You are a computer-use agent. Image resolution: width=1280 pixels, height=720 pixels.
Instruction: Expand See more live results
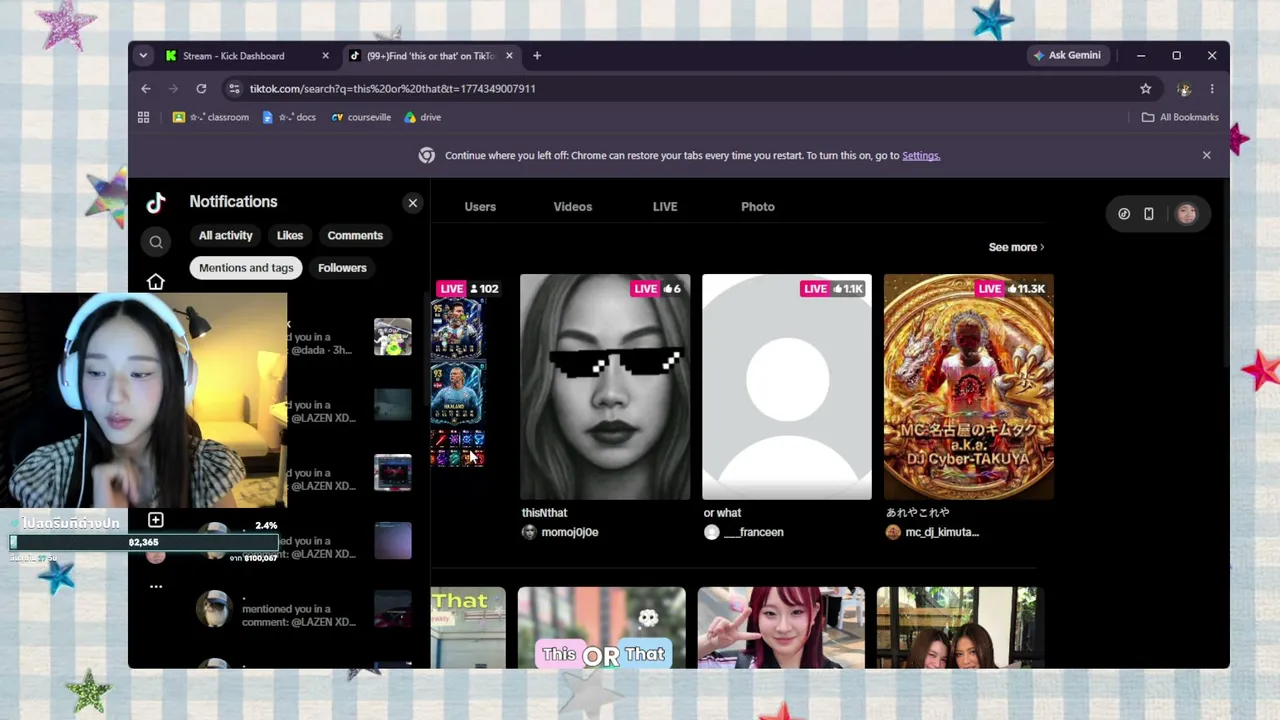1016,247
